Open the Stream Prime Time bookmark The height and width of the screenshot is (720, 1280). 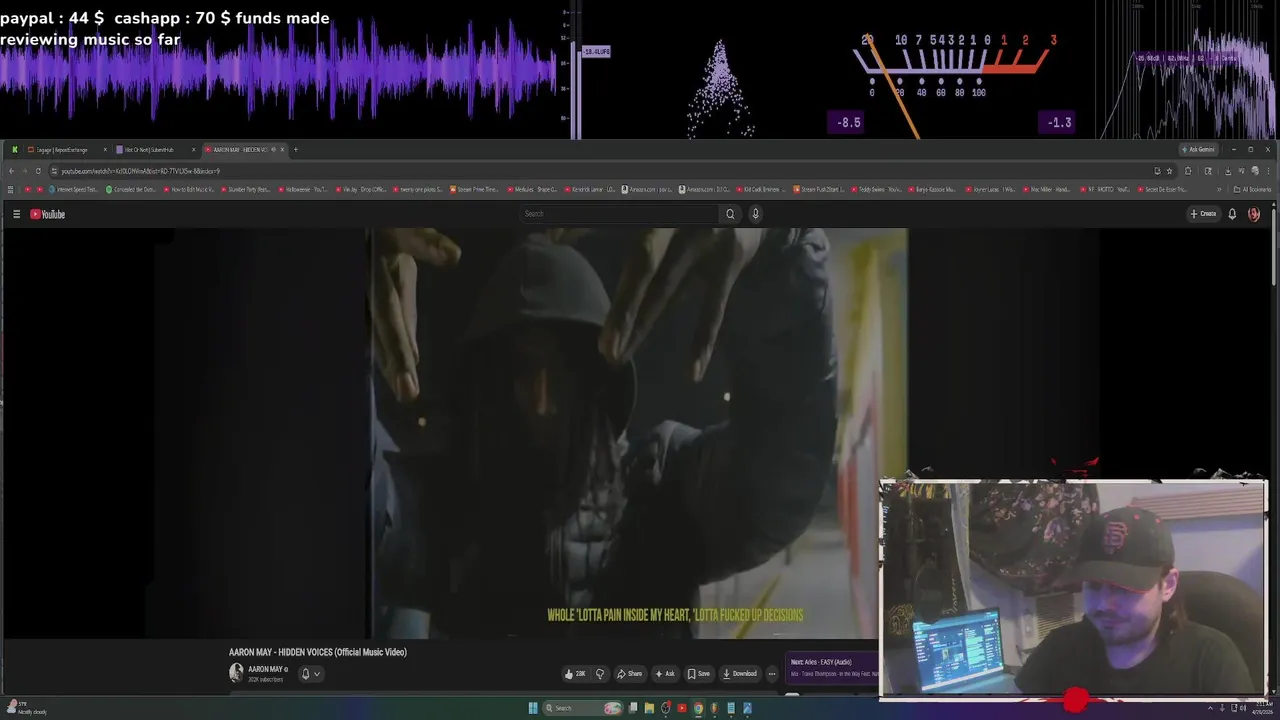click(475, 189)
